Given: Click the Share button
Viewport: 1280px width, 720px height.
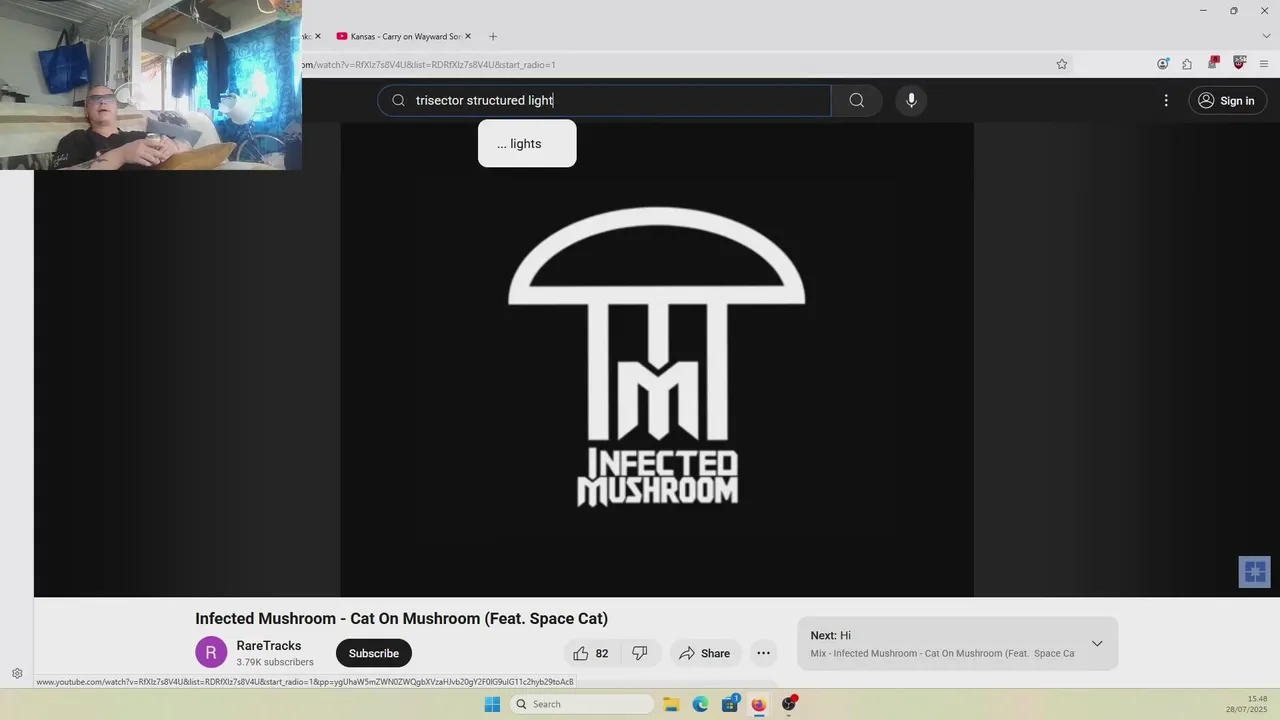Looking at the screenshot, I should [705, 653].
